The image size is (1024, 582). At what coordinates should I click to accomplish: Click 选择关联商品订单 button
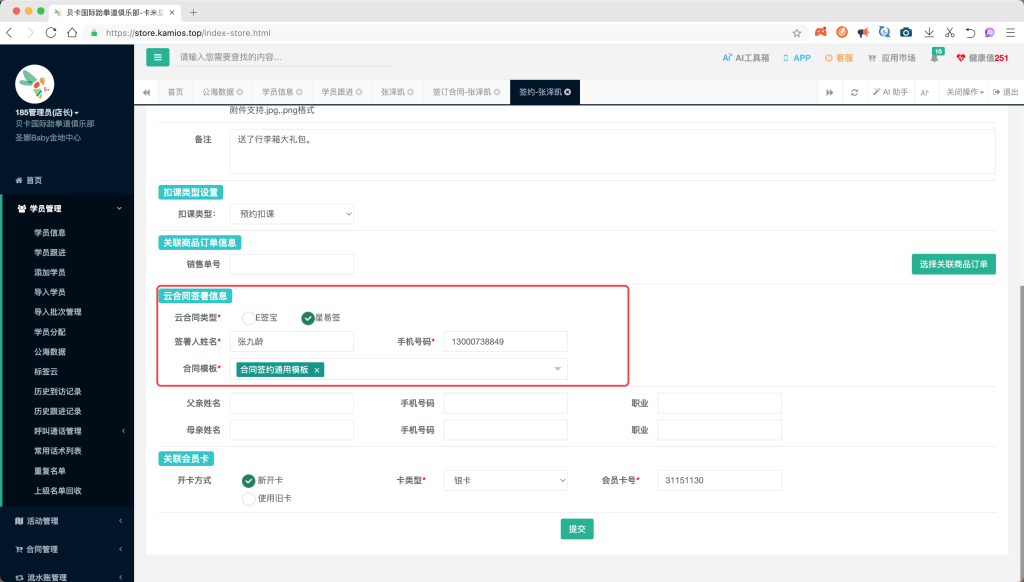coord(953,264)
